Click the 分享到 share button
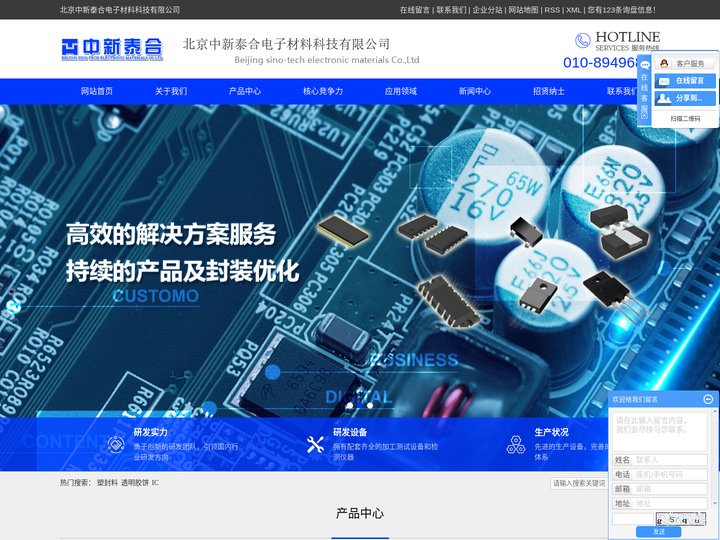The width and height of the screenshot is (720, 540). (685, 98)
